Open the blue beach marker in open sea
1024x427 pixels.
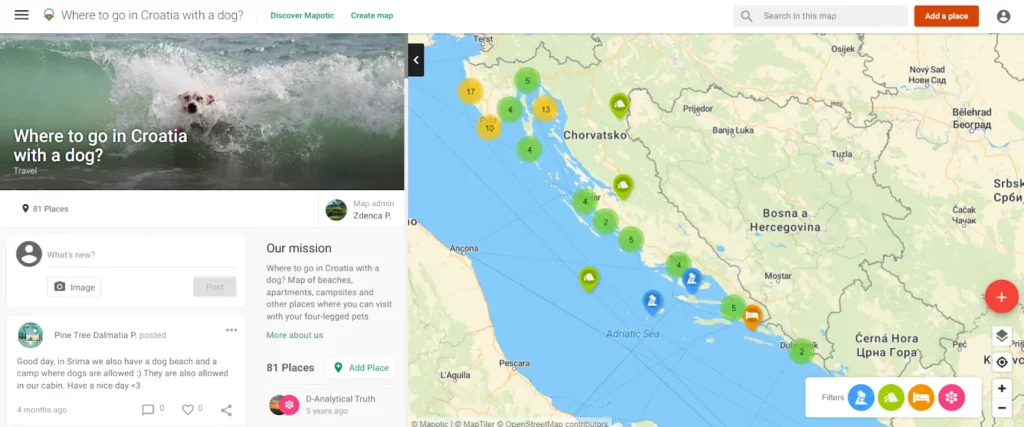pyautogui.click(x=652, y=302)
